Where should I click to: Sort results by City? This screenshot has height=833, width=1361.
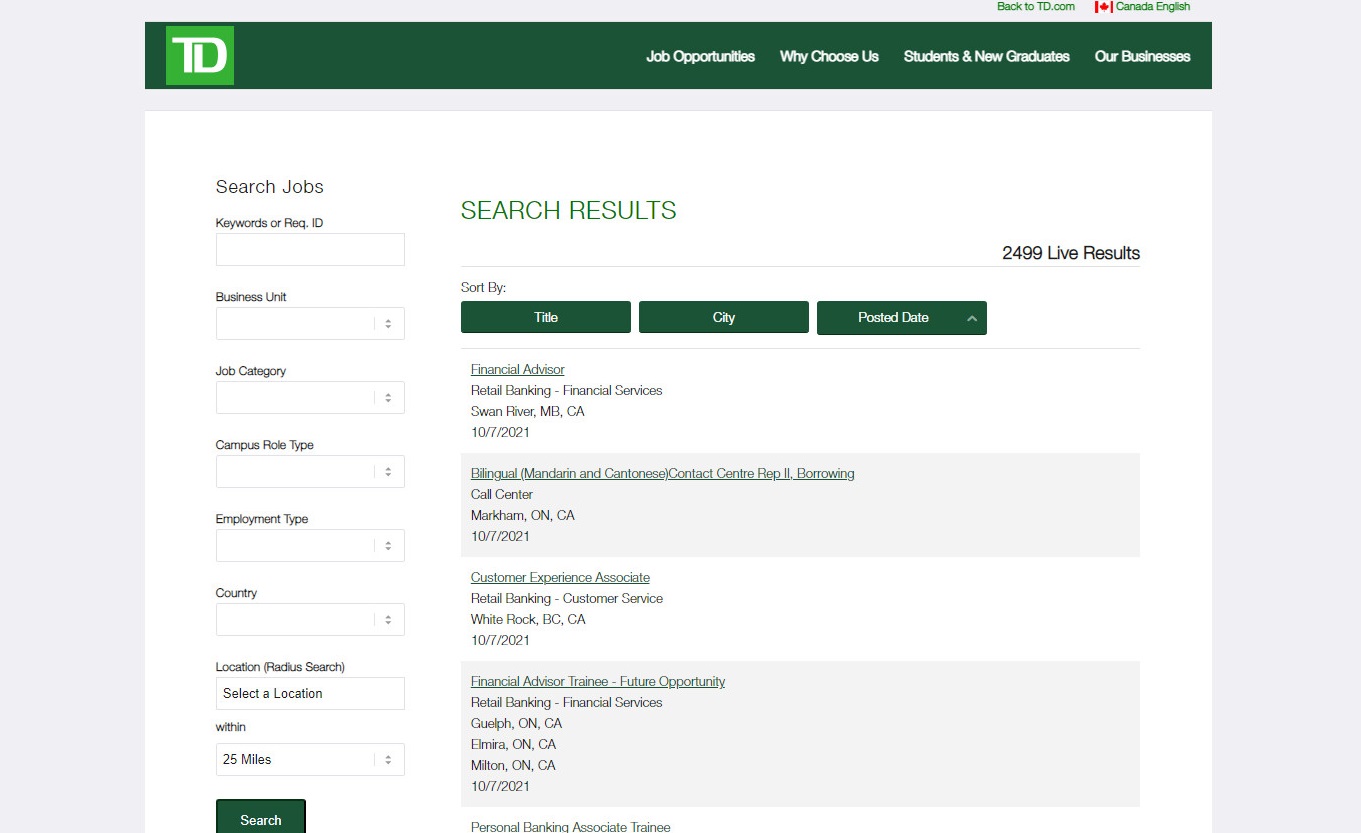pyautogui.click(x=723, y=318)
